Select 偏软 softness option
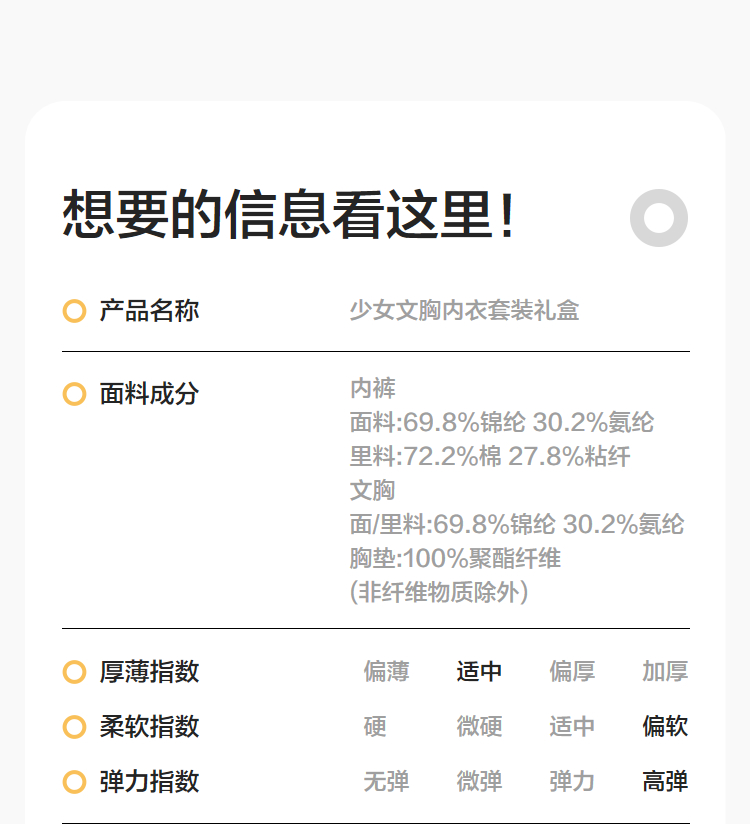 click(665, 727)
